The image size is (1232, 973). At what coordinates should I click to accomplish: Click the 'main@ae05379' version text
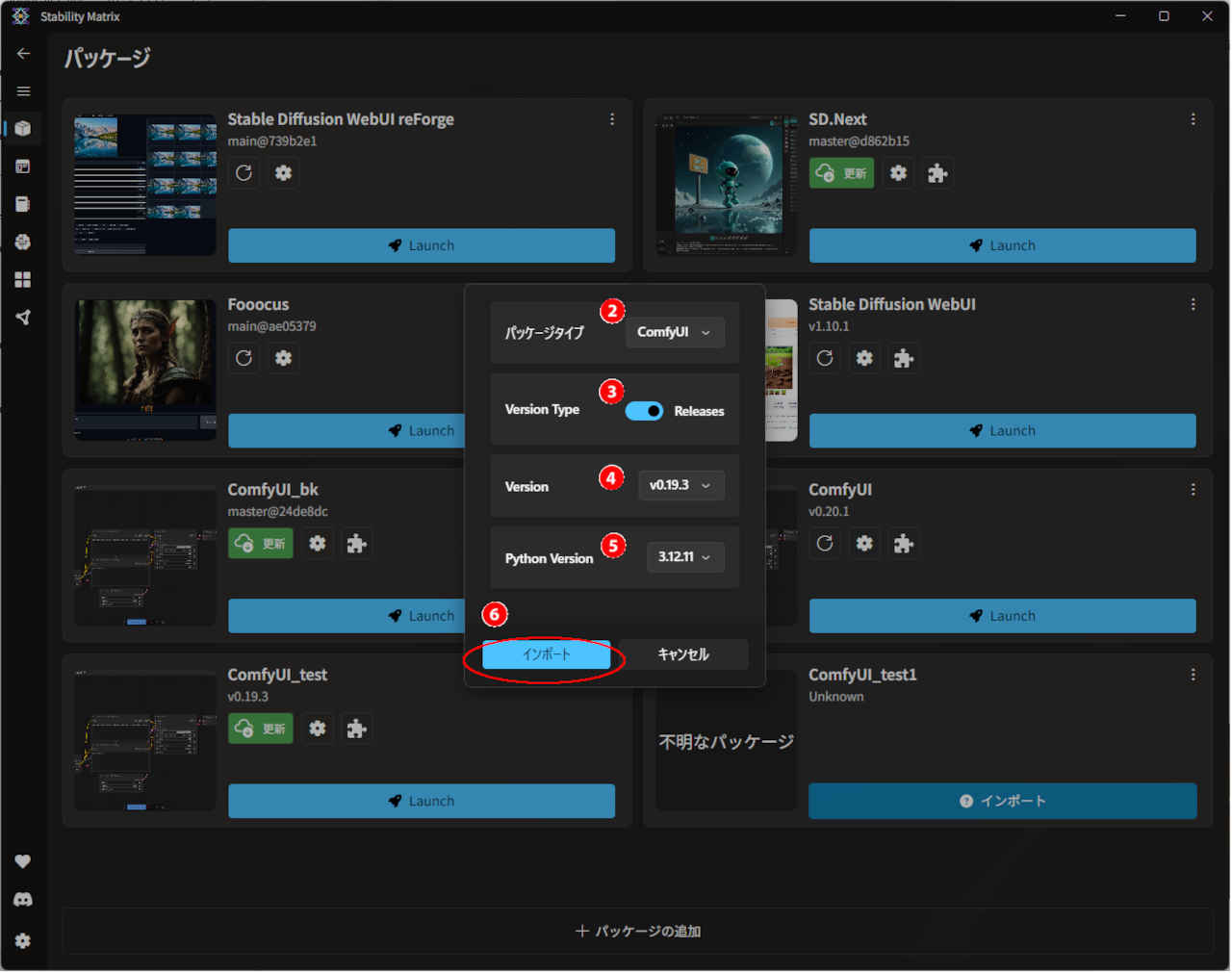(272, 326)
